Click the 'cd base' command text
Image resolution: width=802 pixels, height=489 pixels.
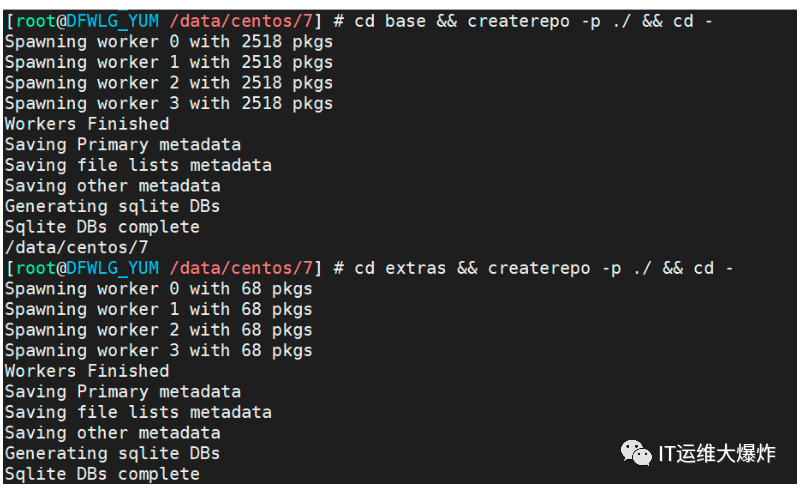[x=389, y=21]
